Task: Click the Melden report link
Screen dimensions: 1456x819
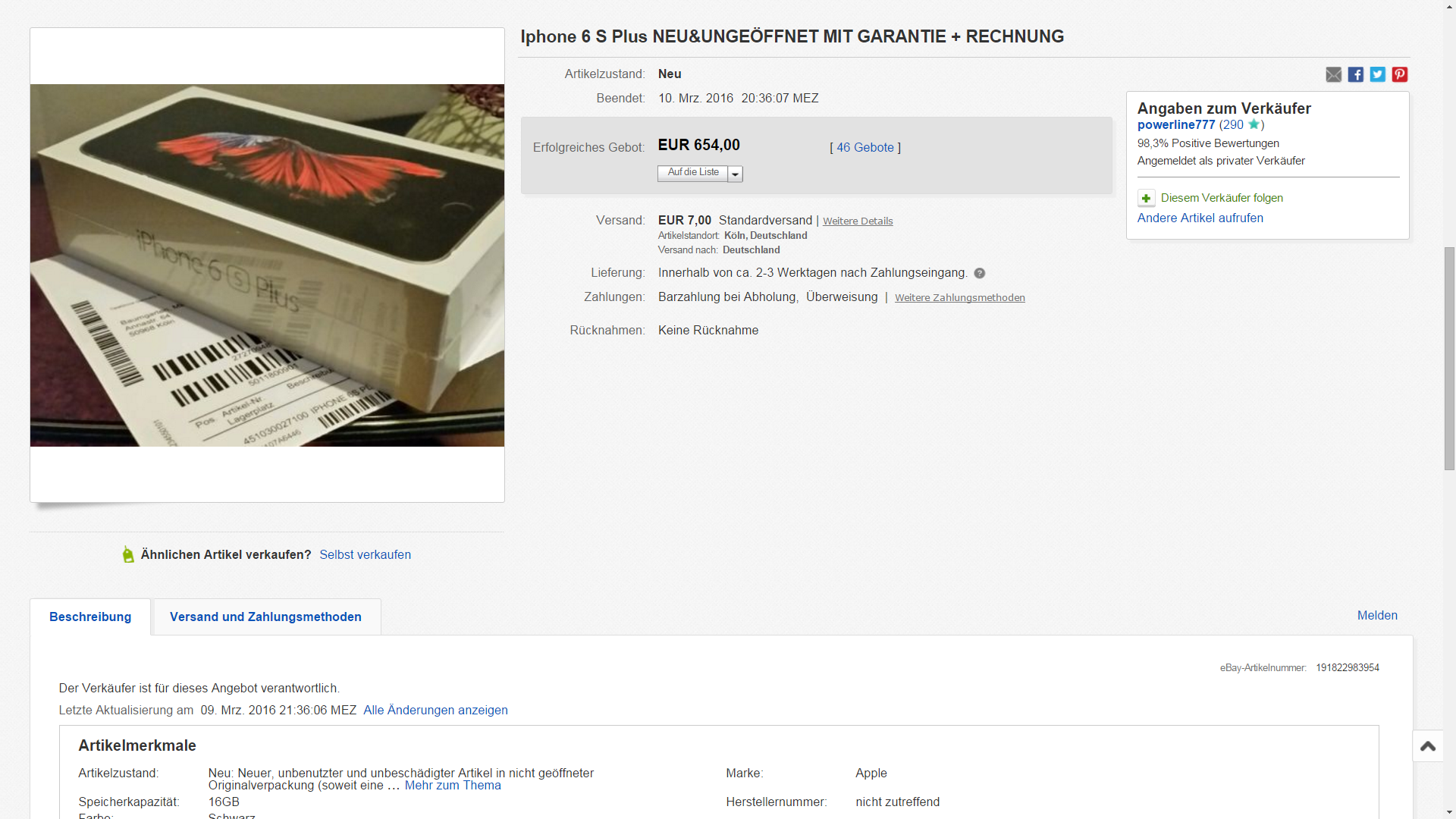Action: point(1377,615)
